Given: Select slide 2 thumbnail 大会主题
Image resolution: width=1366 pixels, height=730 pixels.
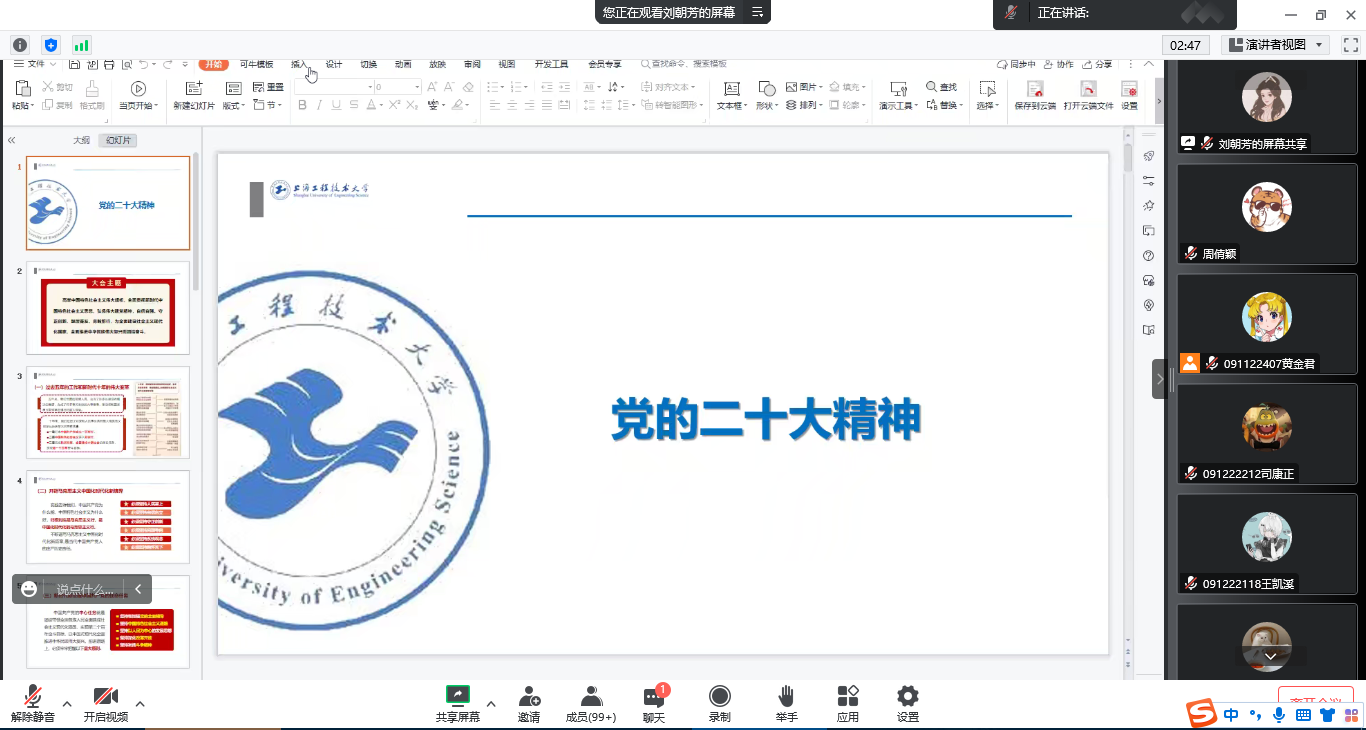Looking at the screenshot, I should click(108, 308).
